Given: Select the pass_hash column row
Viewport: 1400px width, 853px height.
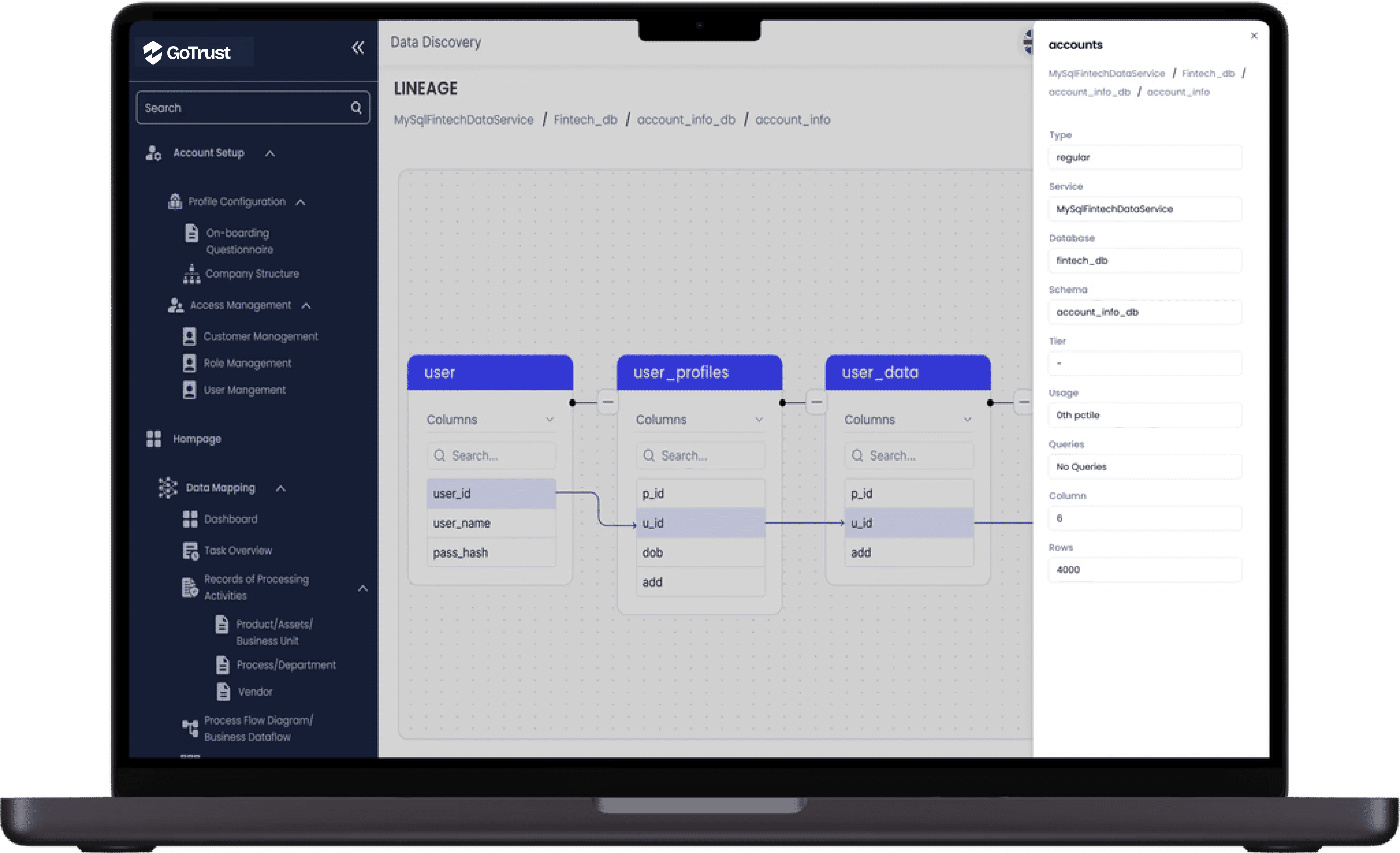Looking at the screenshot, I should coord(490,553).
